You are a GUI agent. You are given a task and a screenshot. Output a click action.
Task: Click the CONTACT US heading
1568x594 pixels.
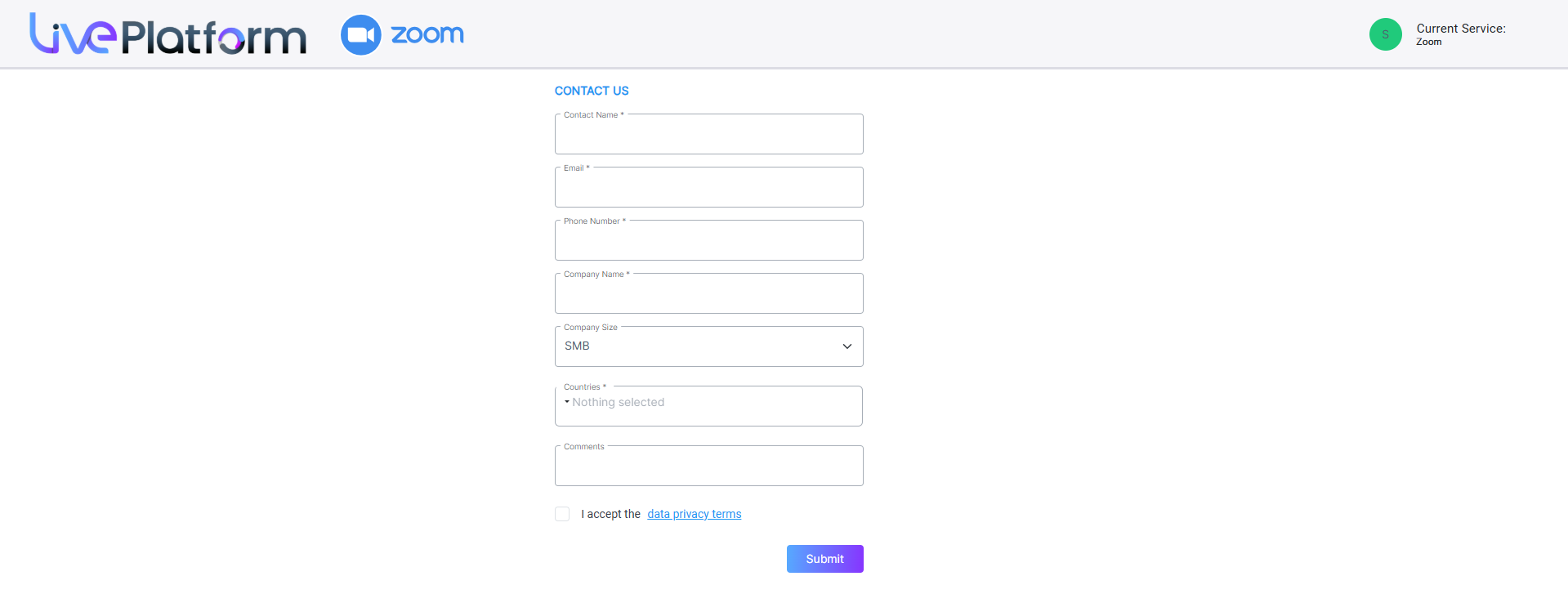pos(592,91)
